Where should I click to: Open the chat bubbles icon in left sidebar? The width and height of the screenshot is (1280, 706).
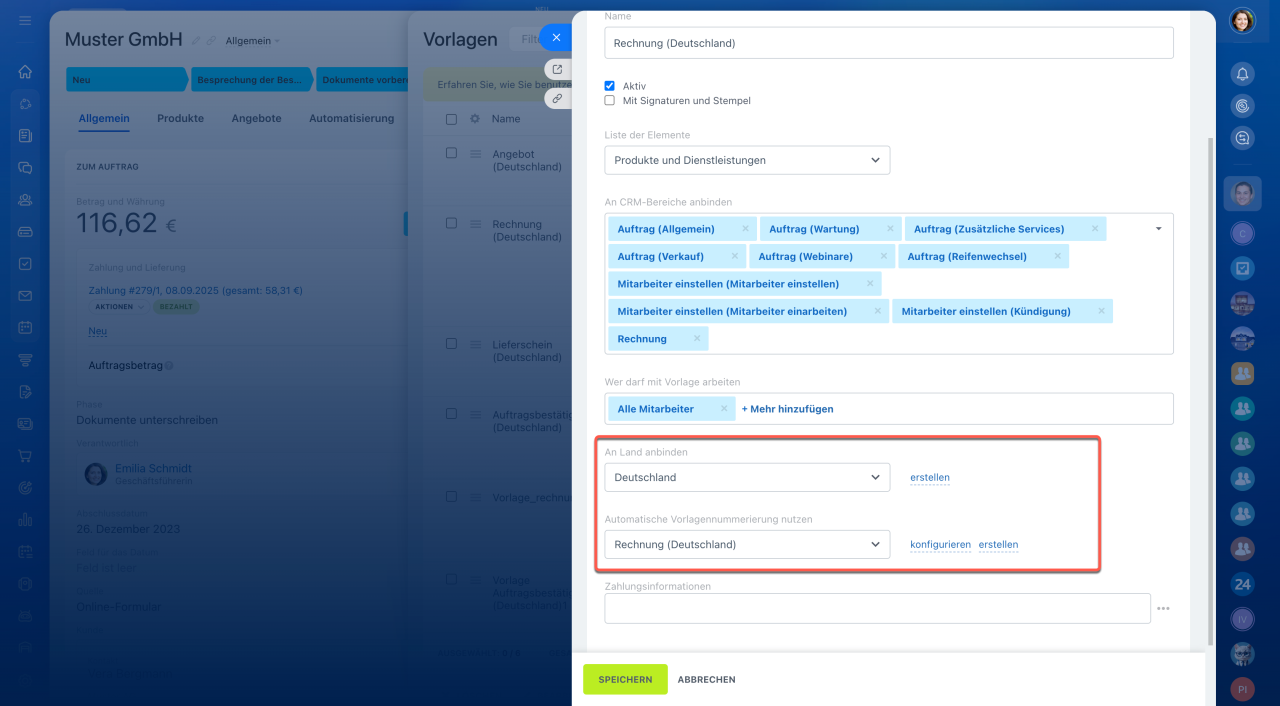(x=25, y=168)
